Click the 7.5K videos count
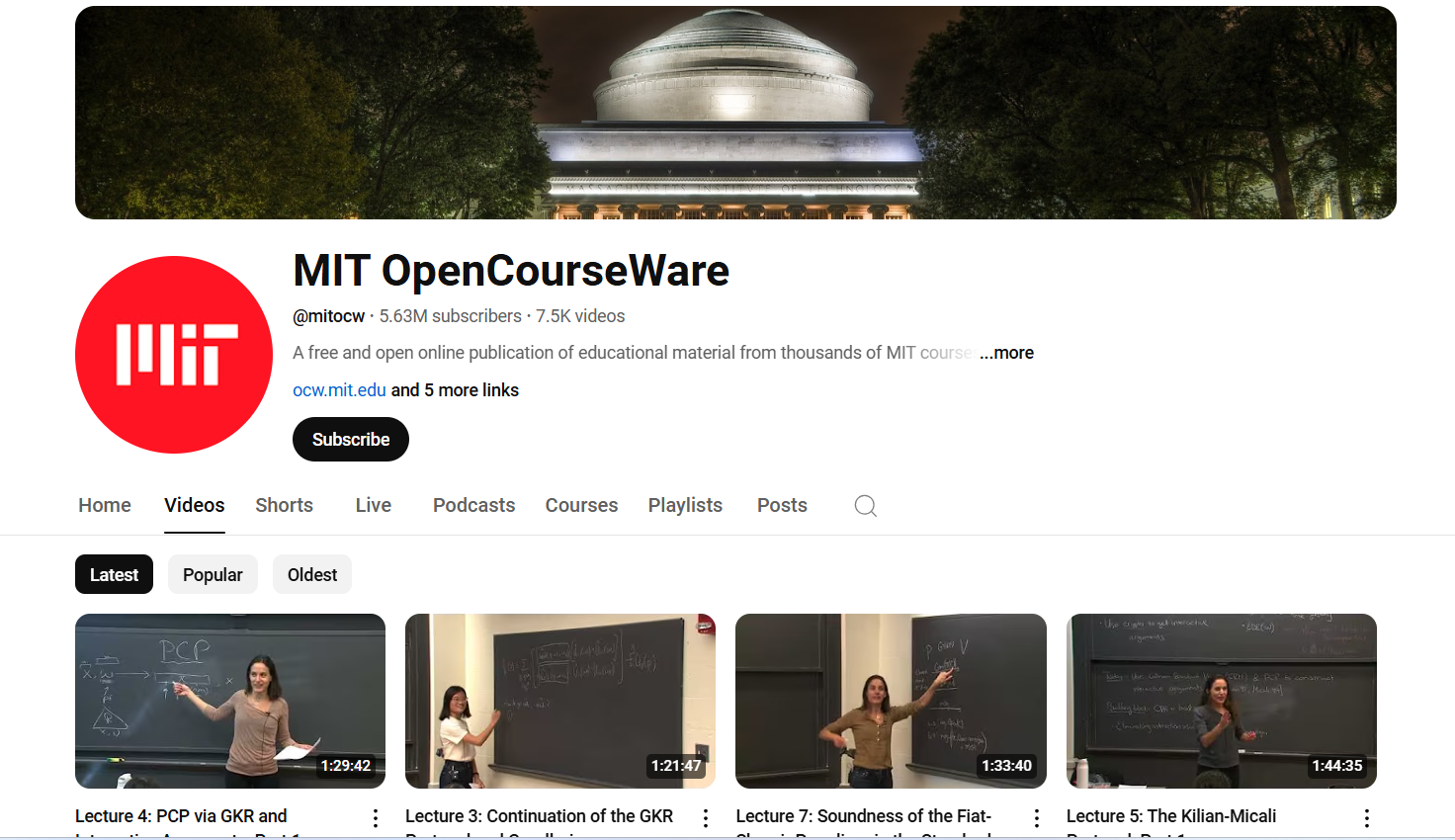 pyautogui.click(x=580, y=316)
